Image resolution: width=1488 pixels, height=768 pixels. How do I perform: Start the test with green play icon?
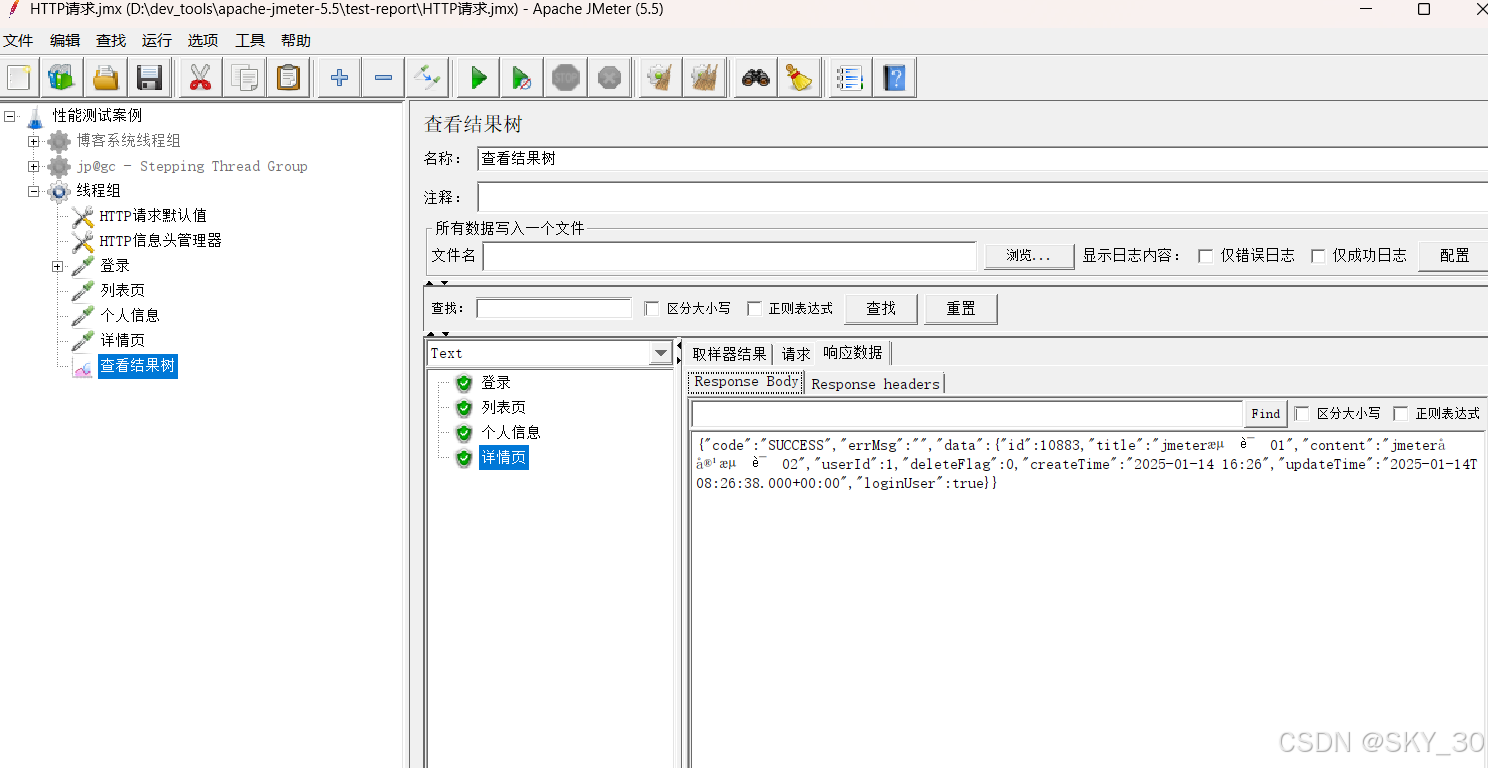478,77
